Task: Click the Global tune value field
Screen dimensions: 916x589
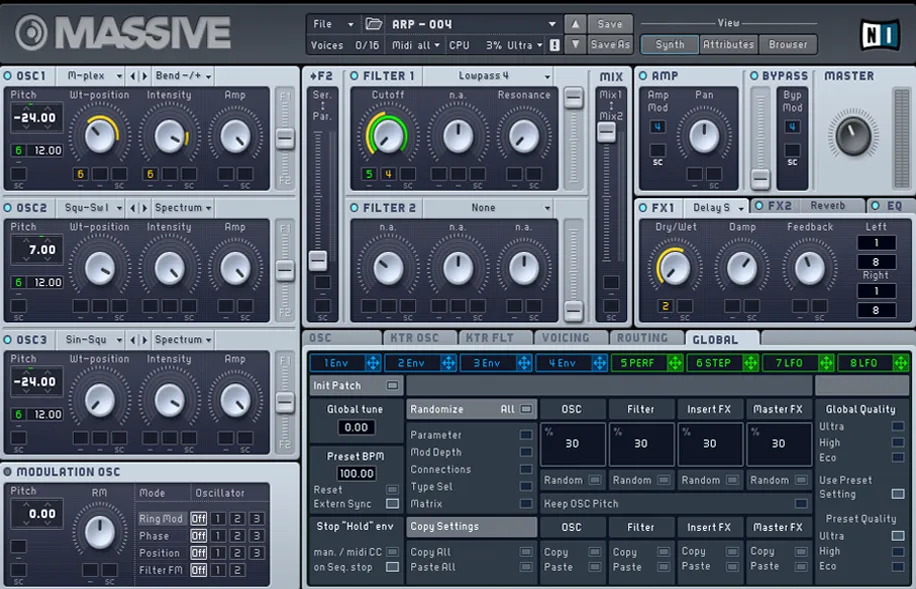Action: pos(356,427)
